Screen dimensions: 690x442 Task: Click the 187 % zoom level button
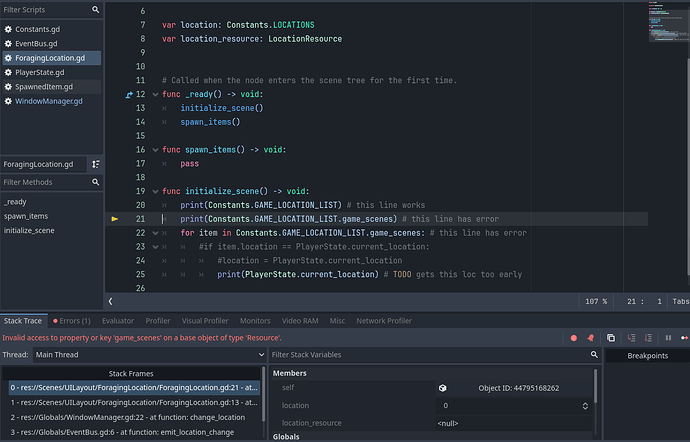(596, 300)
